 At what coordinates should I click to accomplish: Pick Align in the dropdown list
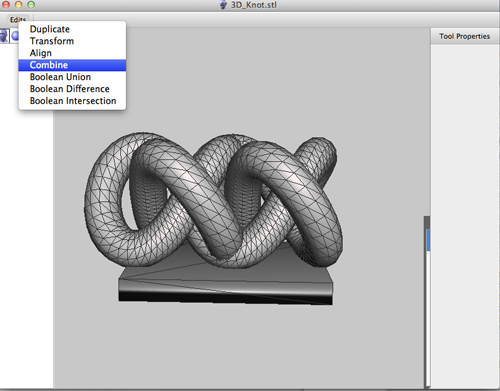click(72, 53)
